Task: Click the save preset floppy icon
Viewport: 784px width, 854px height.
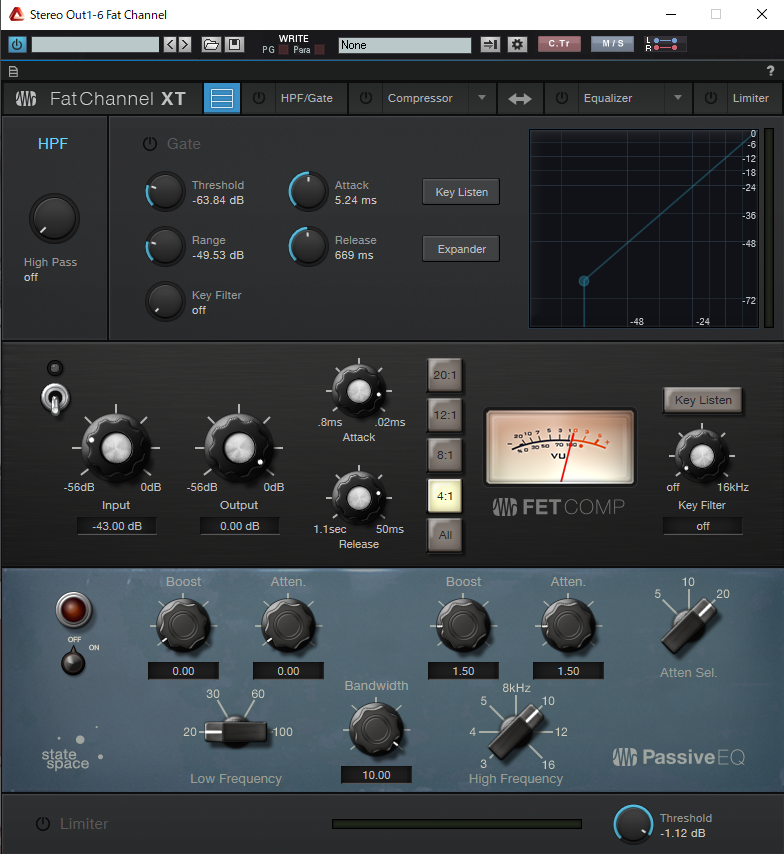Action: point(234,44)
